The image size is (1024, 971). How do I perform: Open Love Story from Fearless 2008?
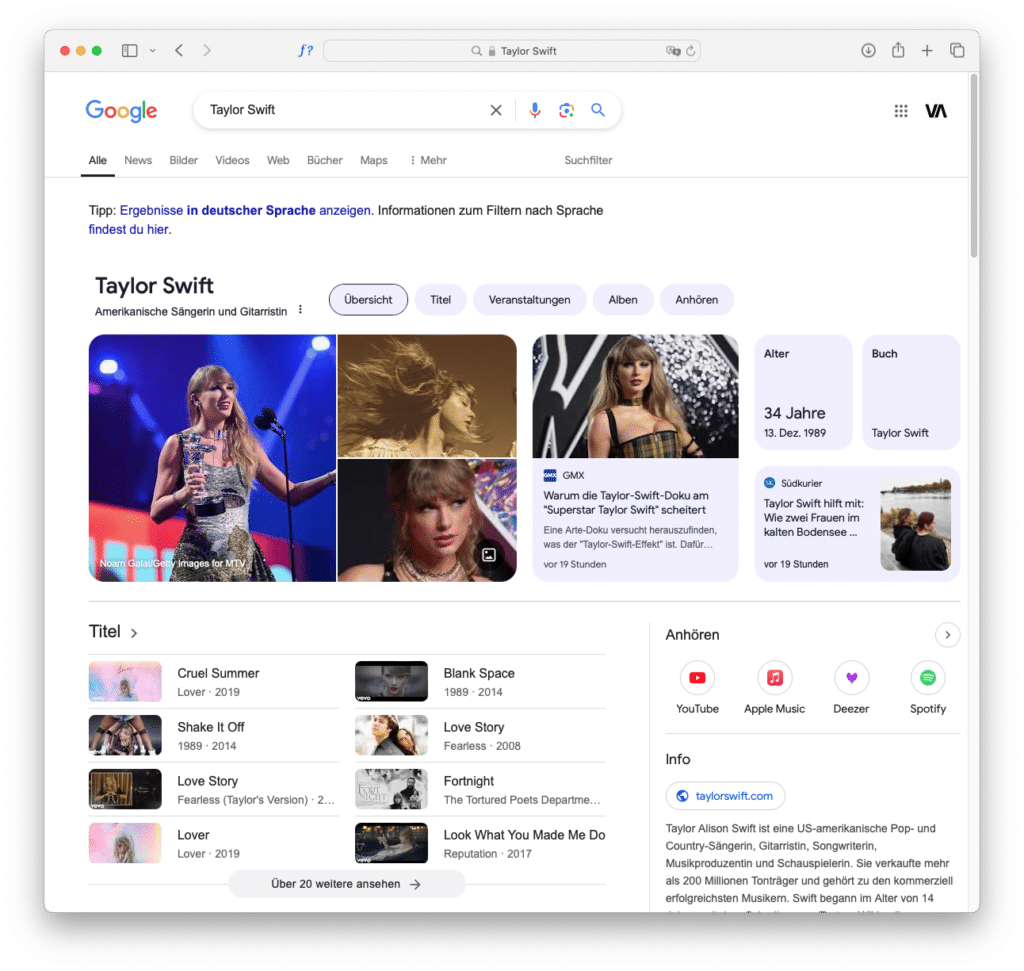point(480,736)
